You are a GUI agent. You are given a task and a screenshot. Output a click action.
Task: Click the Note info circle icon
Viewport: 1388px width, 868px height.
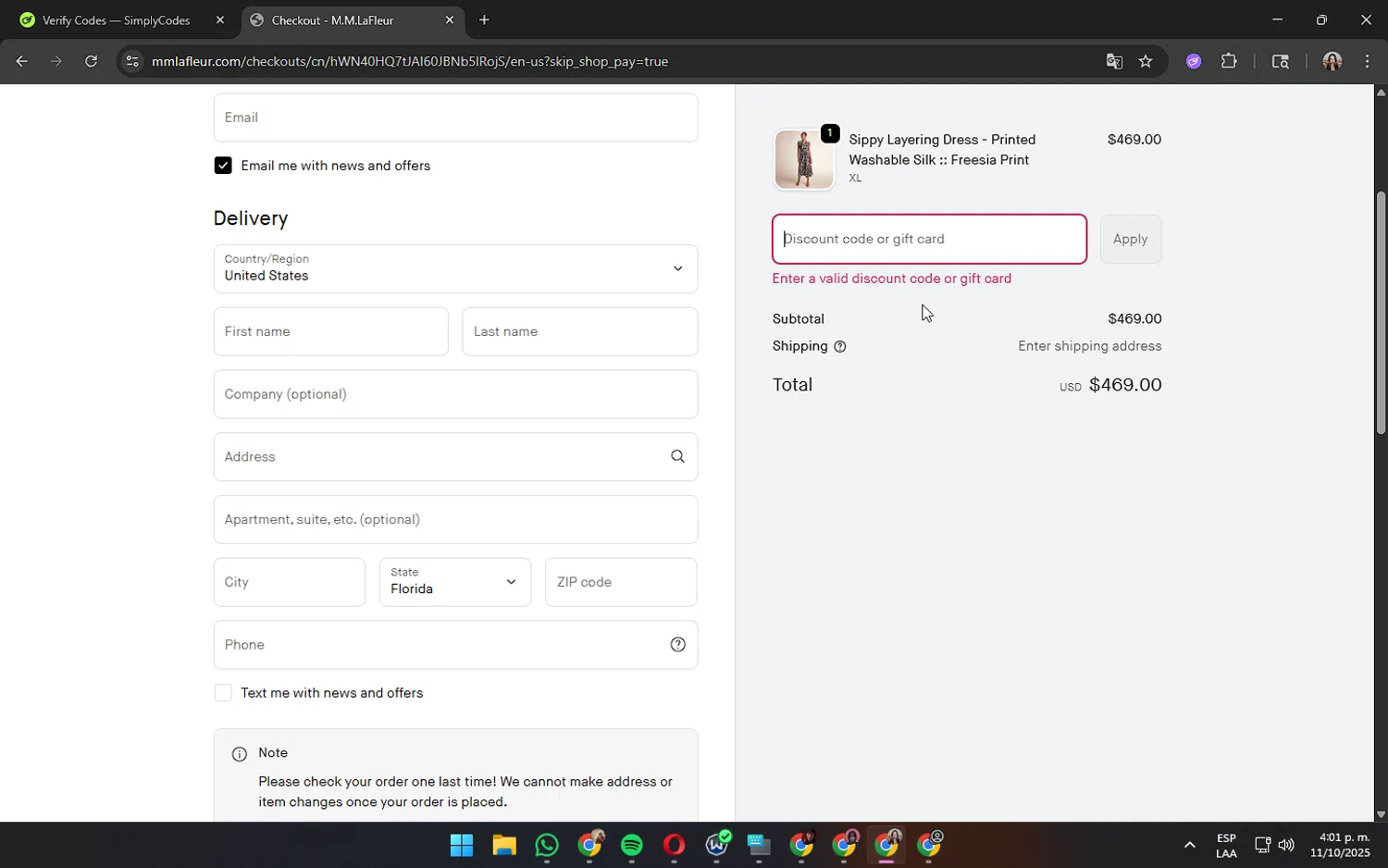coord(240,754)
